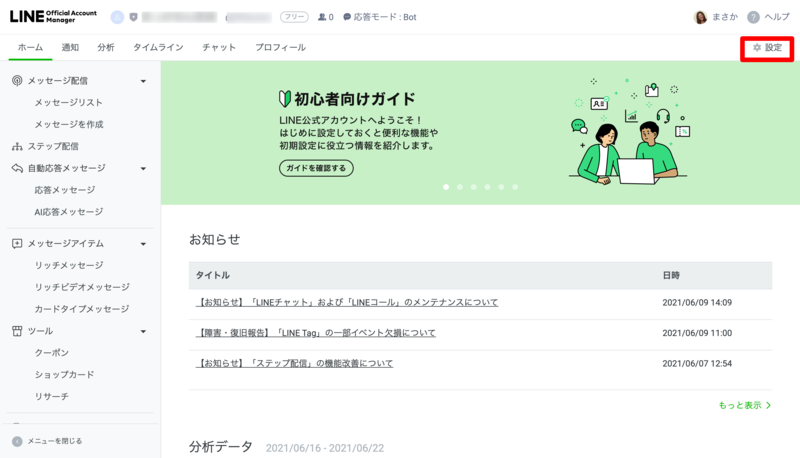This screenshot has width=800, height=458.
Task: Open メッセージリスト in sidebar
Action: [x=68, y=103]
